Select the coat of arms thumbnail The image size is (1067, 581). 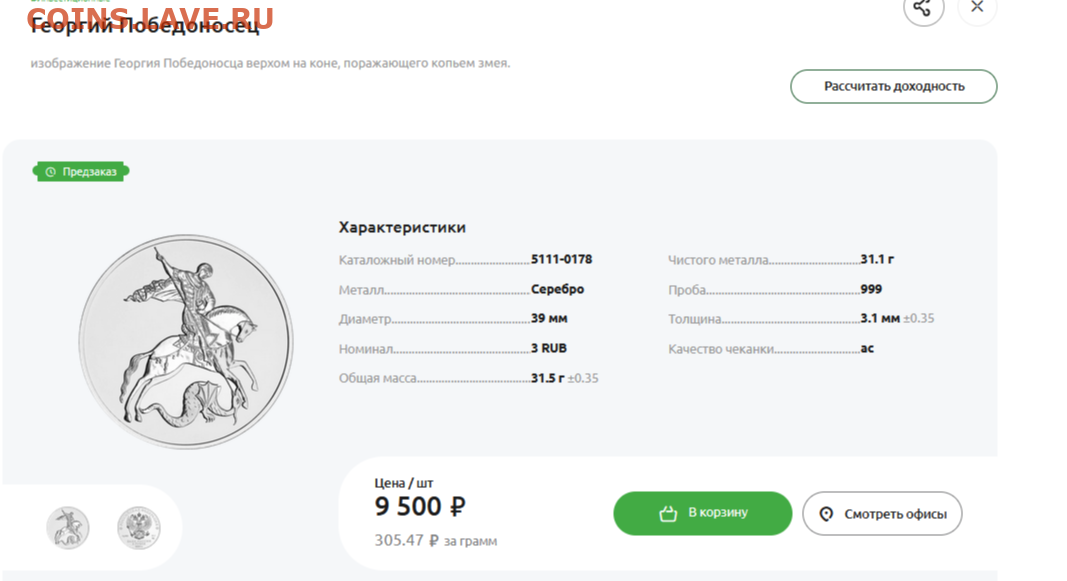pyautogui.click(x=138, y=527)
